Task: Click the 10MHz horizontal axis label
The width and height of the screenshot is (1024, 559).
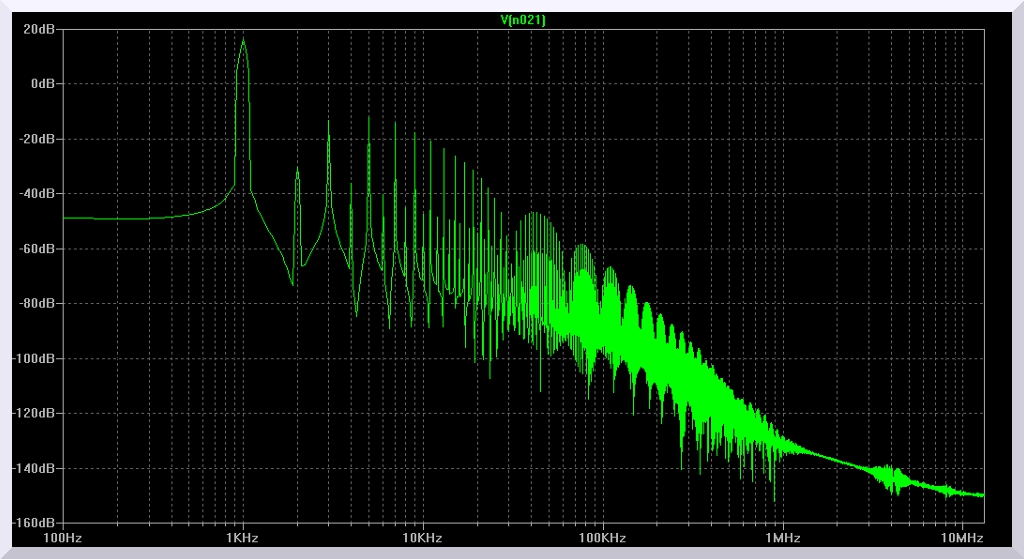Action: [962, 538]
